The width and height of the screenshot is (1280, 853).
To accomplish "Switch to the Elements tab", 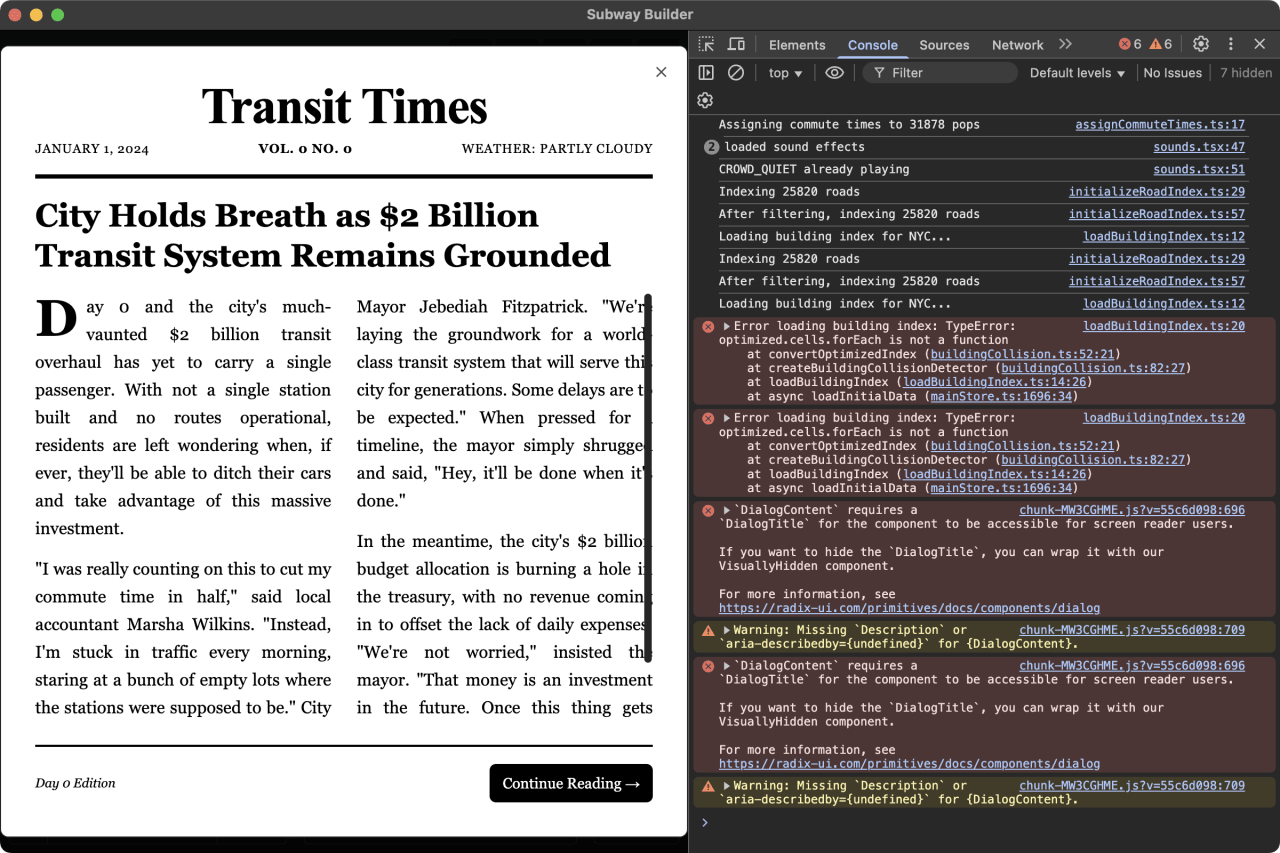I will [797, 45].
